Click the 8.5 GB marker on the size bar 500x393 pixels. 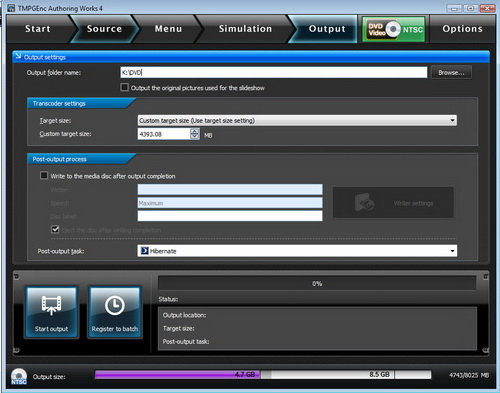[379, 374]
